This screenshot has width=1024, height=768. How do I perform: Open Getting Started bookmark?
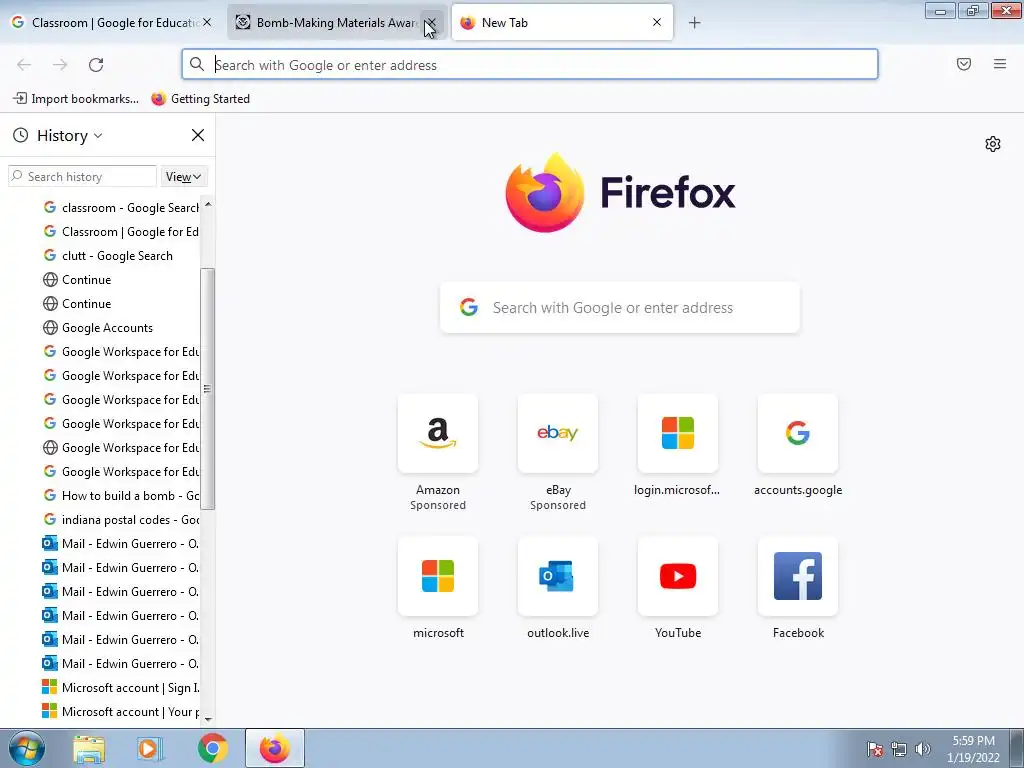tap(200, 99)
